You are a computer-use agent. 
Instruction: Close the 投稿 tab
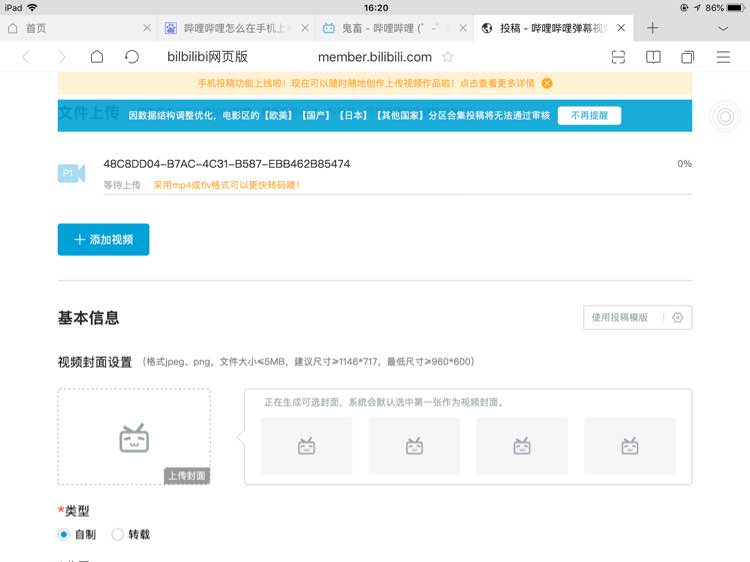click(x=621, y=28)
